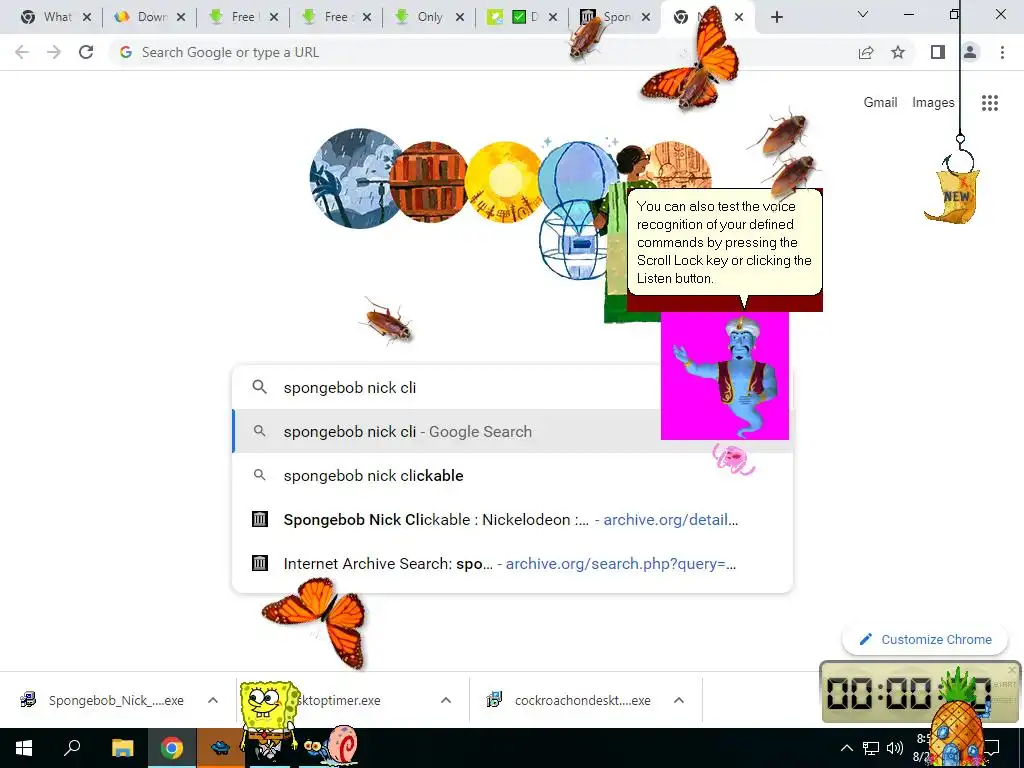Open File Explorer from taskbar
Viewport: 1024px width, 768px height.
[122, 748]
